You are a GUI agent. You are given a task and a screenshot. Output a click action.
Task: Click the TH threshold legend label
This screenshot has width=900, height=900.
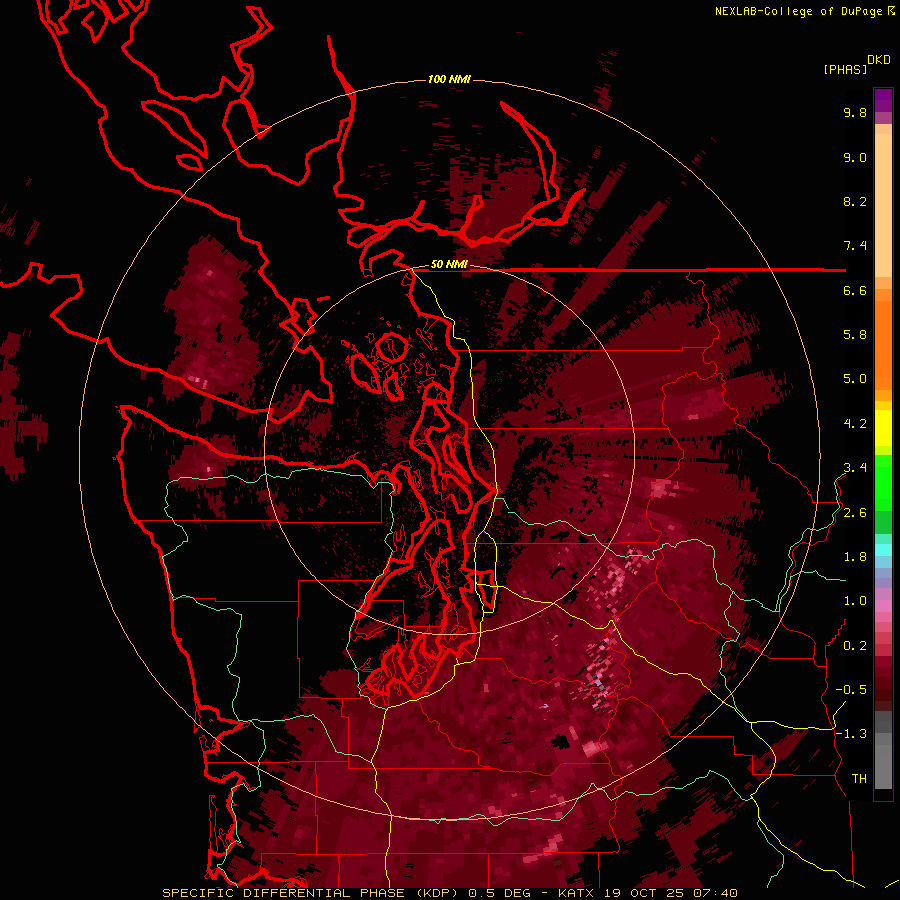[x=859, y=779]
